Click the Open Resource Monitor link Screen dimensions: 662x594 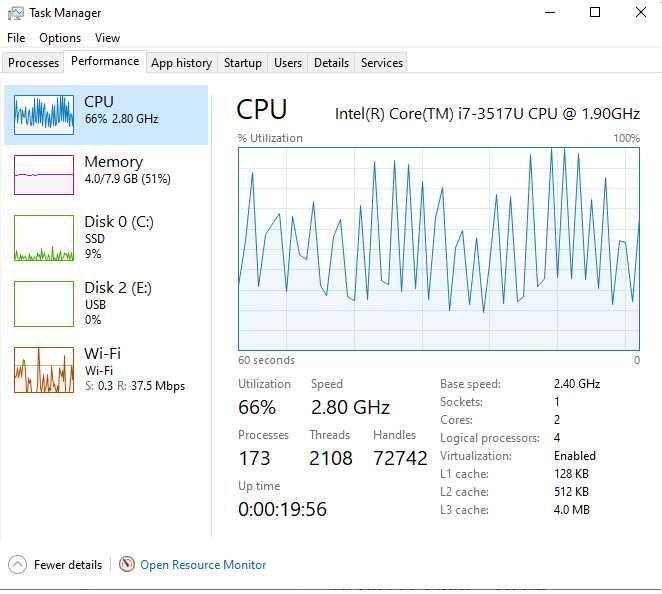tap(203, 565)
